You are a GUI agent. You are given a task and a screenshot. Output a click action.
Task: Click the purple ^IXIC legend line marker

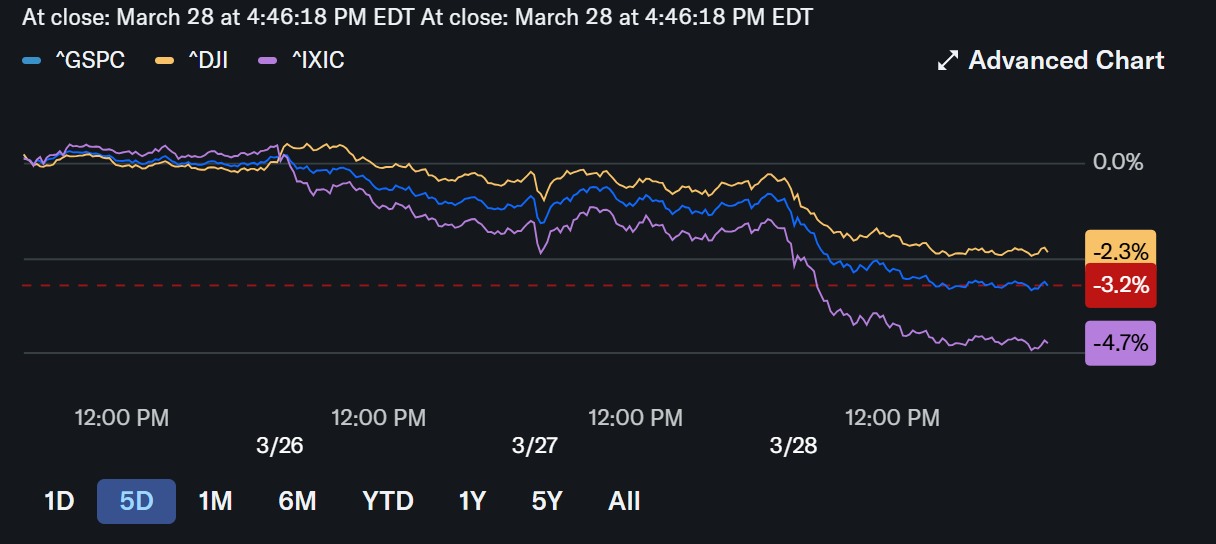(x=266, y=62)
